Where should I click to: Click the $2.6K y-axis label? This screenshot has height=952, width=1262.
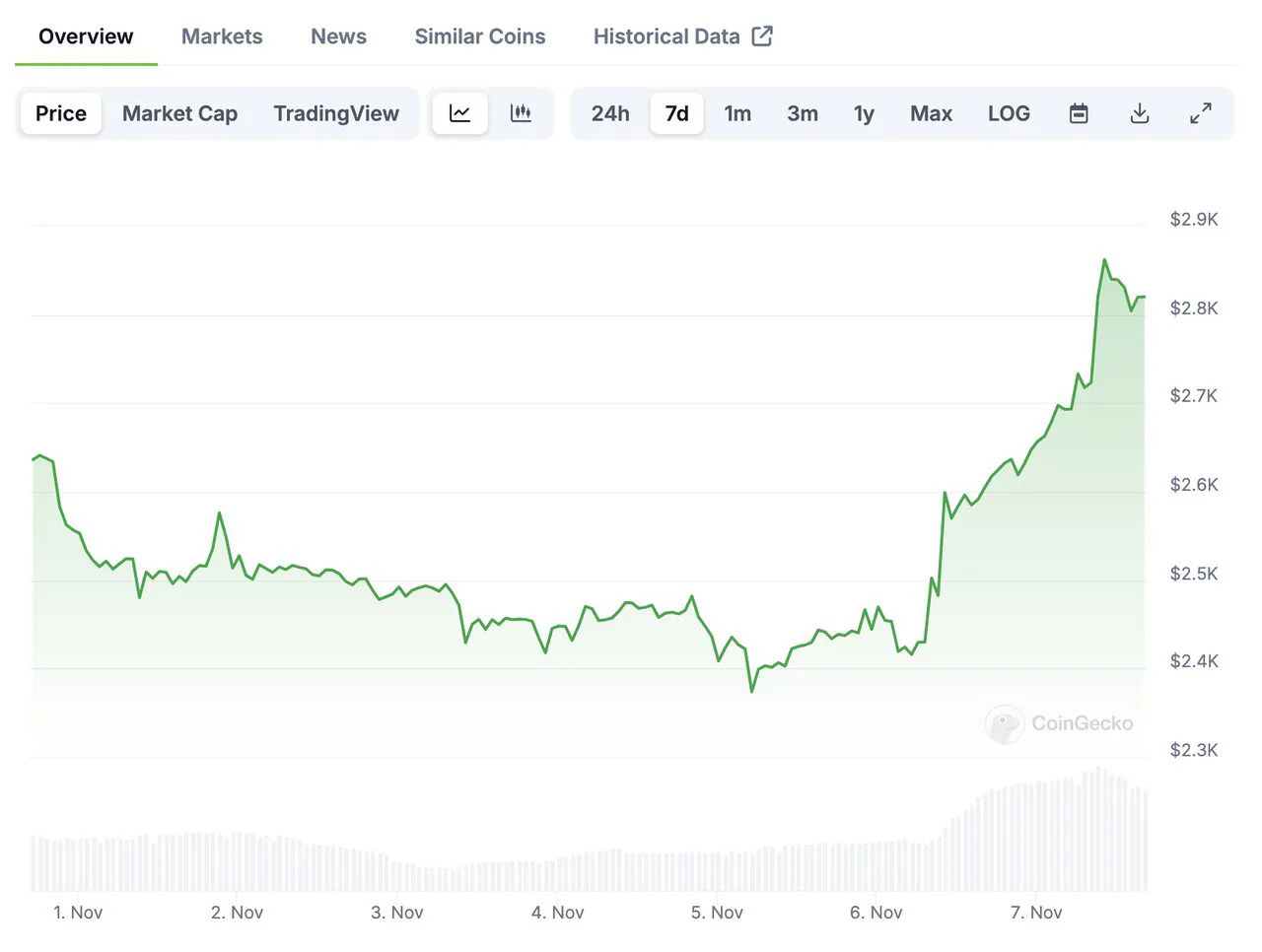coord(1194,484)
